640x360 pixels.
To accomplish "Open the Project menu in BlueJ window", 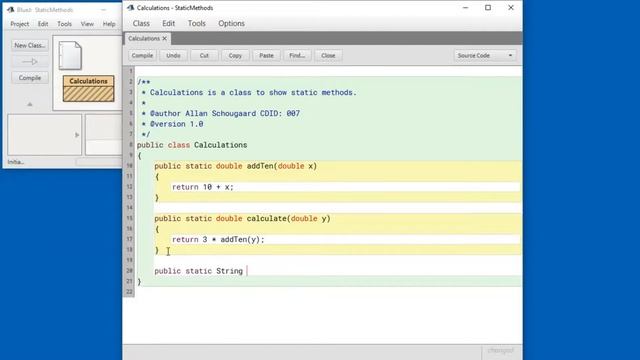I will [x=20, y=24].
